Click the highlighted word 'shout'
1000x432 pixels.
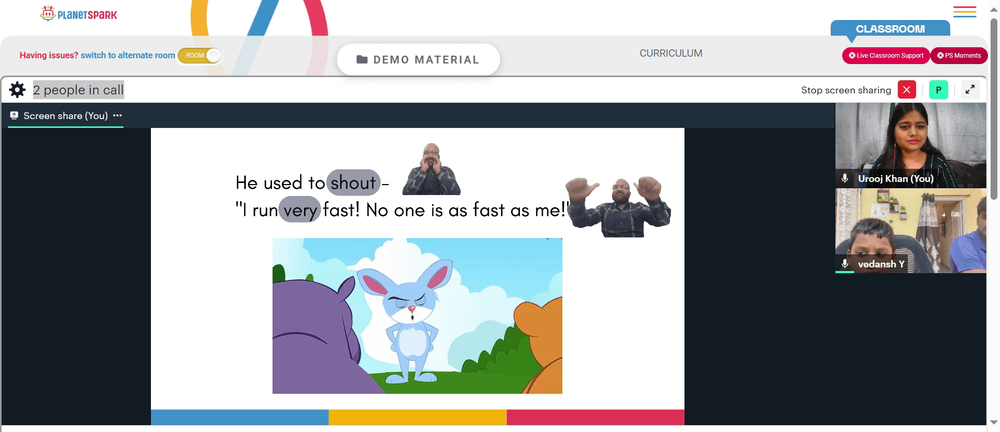point(353,182)
